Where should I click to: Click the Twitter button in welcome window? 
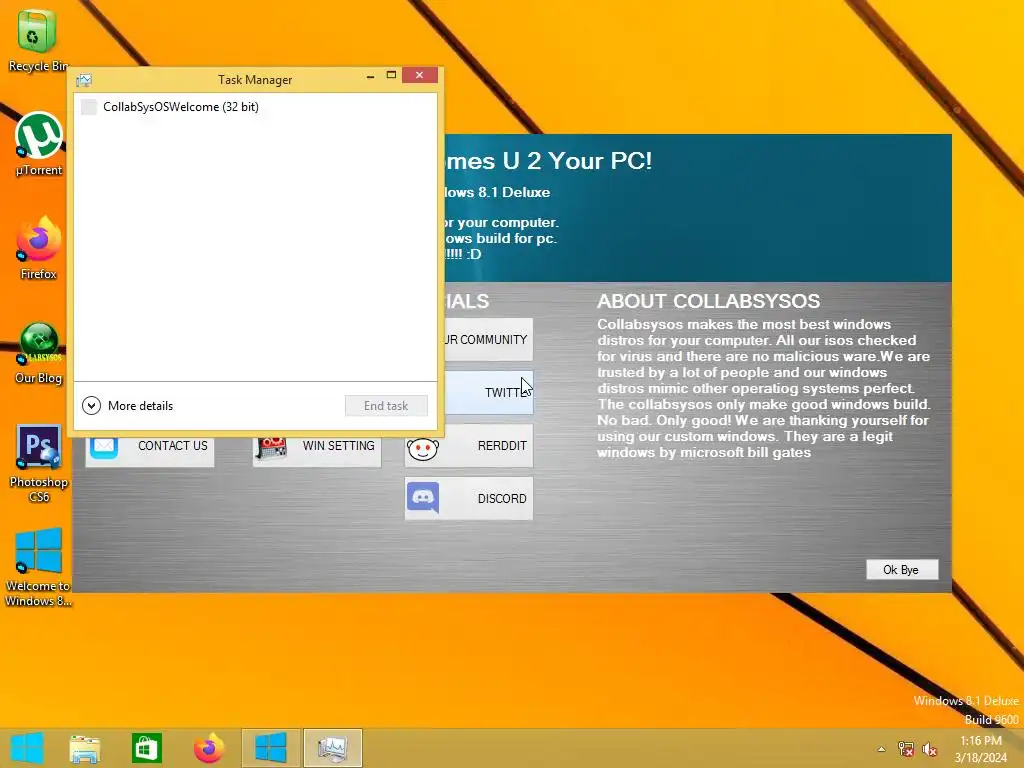(488, 392)
